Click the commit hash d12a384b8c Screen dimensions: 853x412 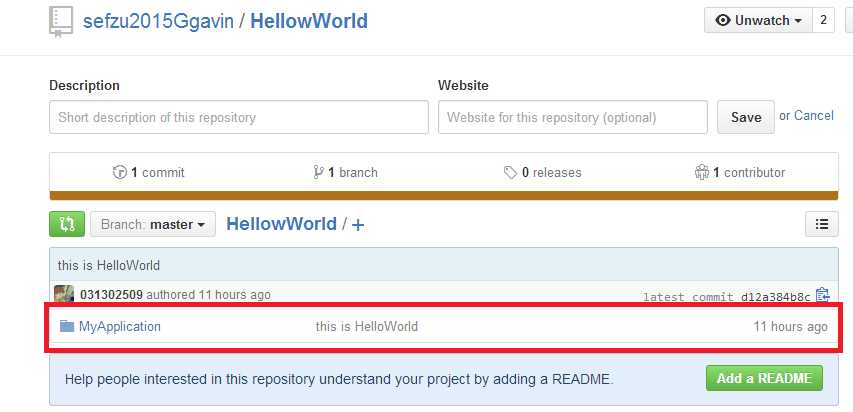click(776, 297)
